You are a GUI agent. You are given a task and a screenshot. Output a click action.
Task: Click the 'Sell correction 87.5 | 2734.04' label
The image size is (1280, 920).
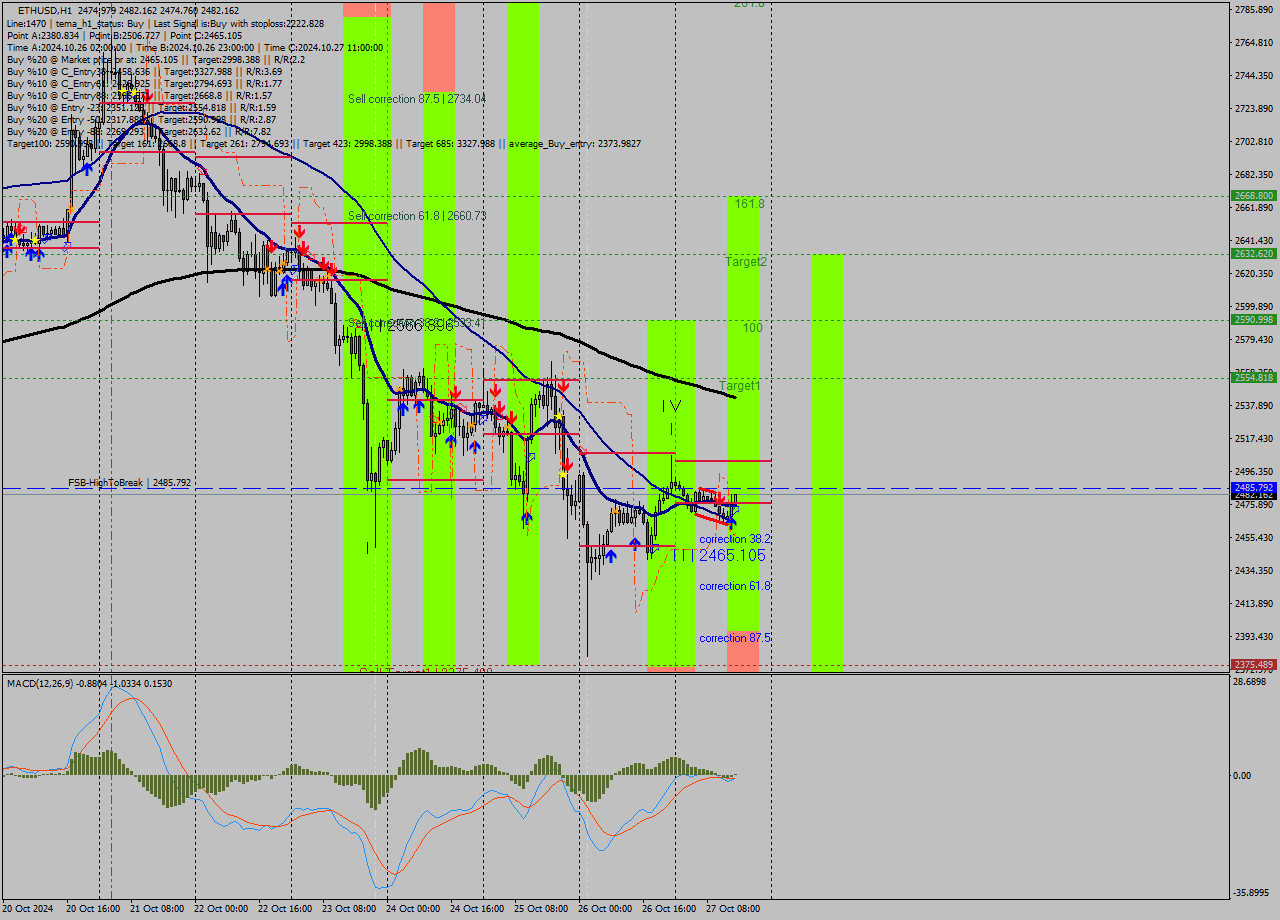click(417, 99)
